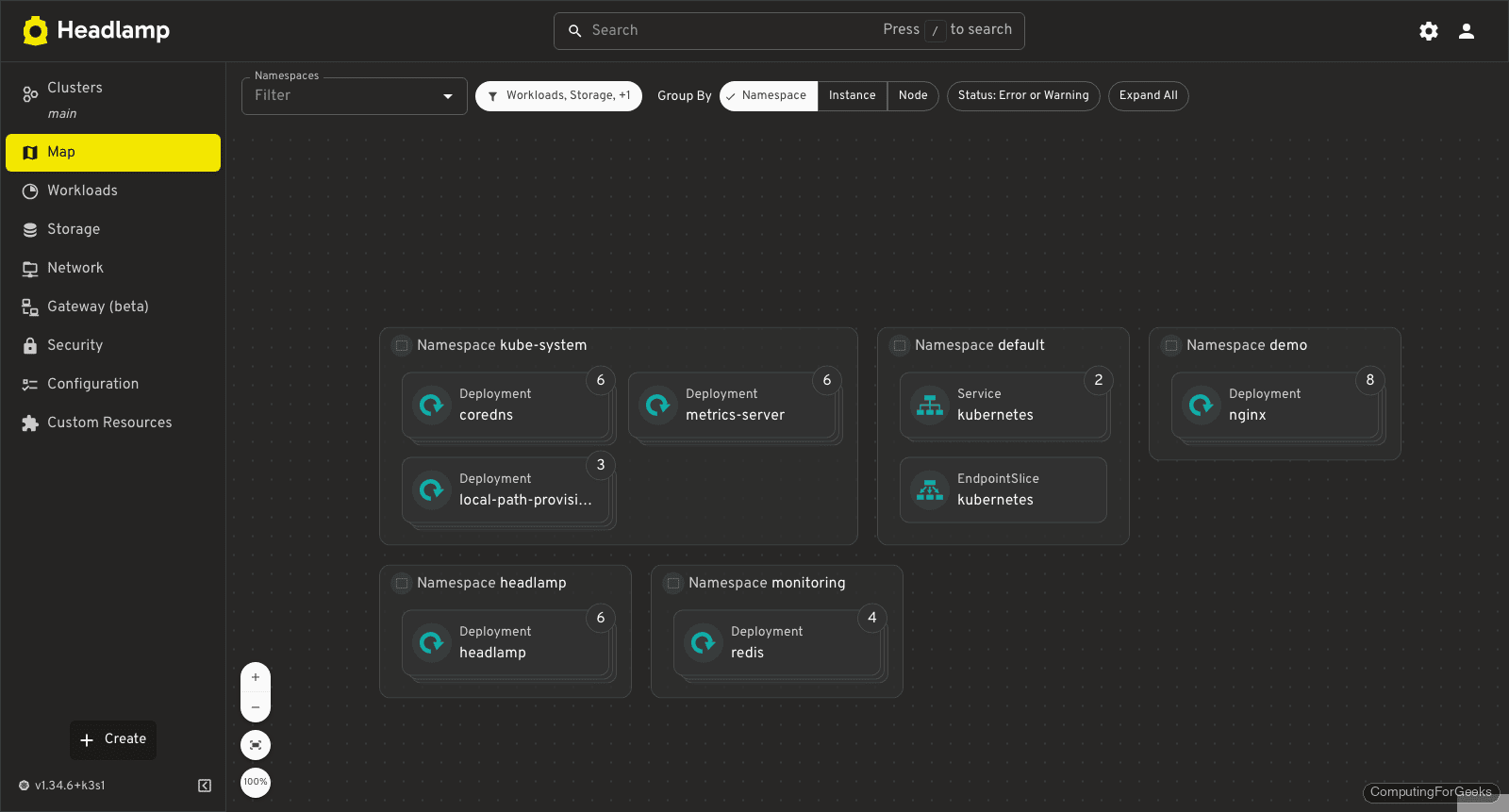
Task: Click the headlamp deployment icon
Action: pyautogui.click(x=432, y=643)
